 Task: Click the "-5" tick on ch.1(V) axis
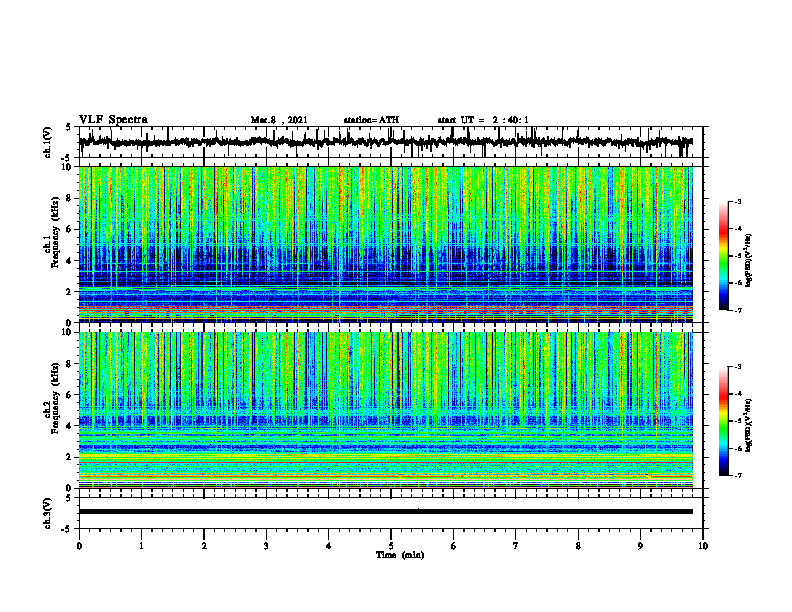[67, 158]
